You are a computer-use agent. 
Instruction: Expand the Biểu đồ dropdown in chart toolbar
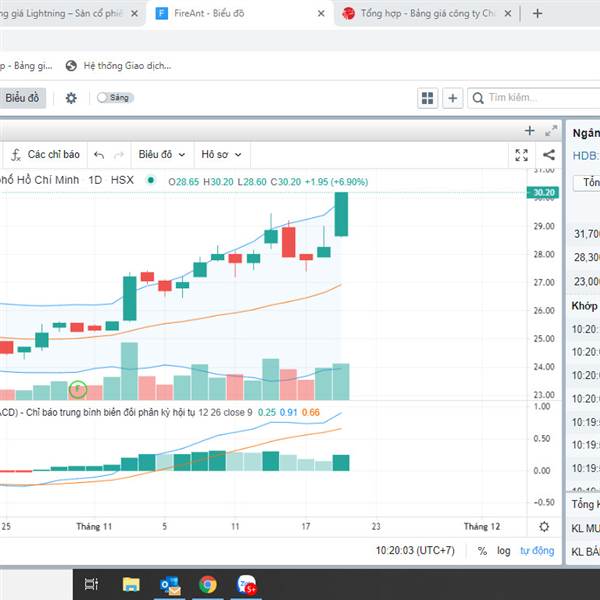tap(162, 155)
